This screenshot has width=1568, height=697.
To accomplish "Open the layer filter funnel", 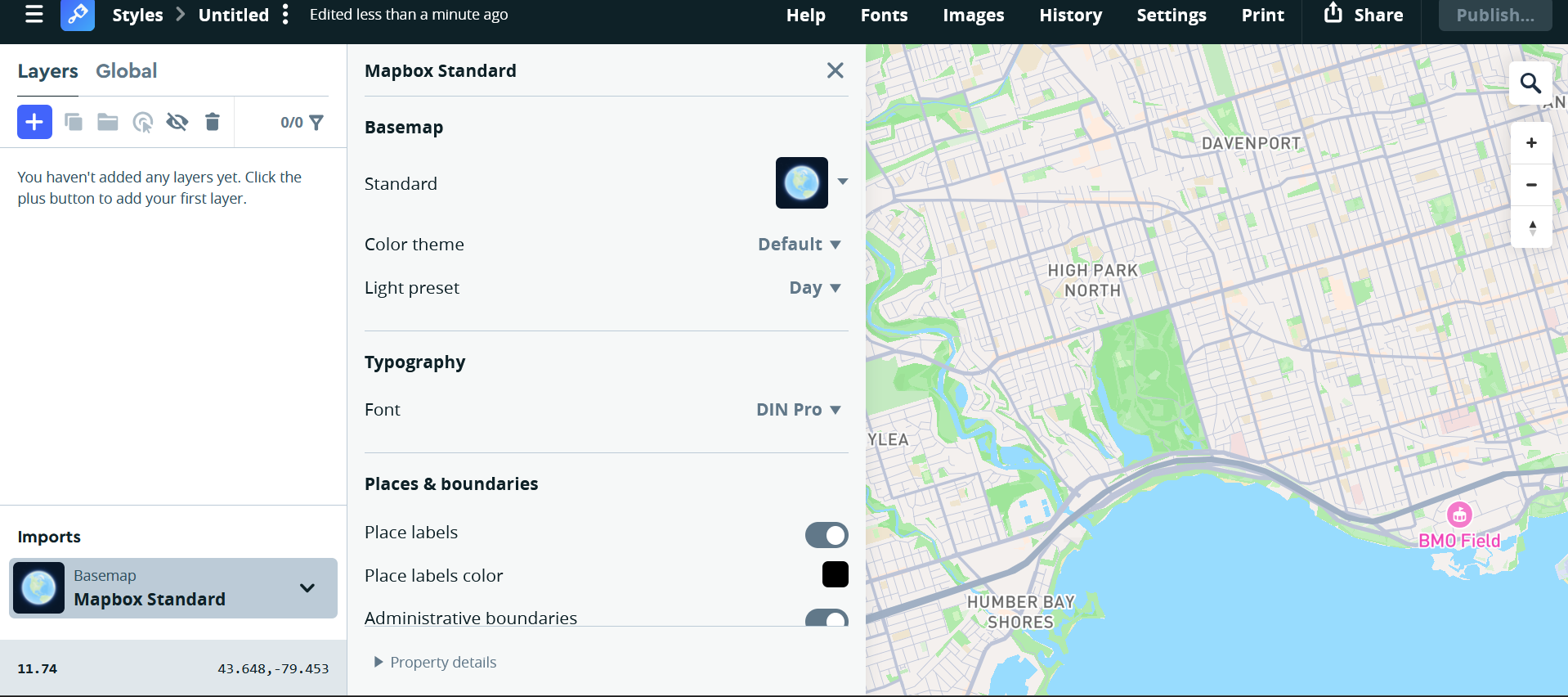I will pyautogui.click(x=316, y=123).
